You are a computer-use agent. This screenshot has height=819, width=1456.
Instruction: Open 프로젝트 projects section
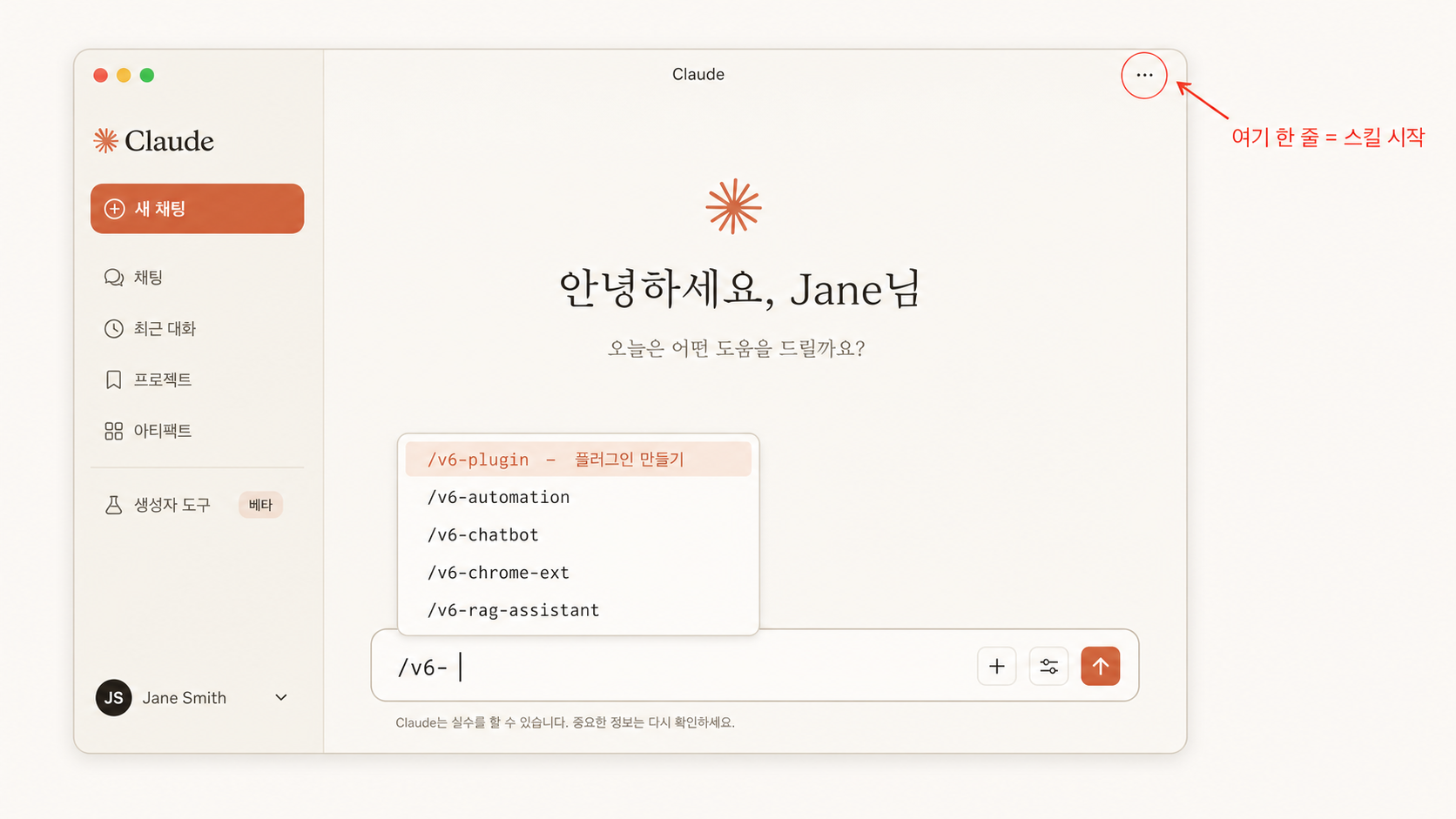[162, 380]
